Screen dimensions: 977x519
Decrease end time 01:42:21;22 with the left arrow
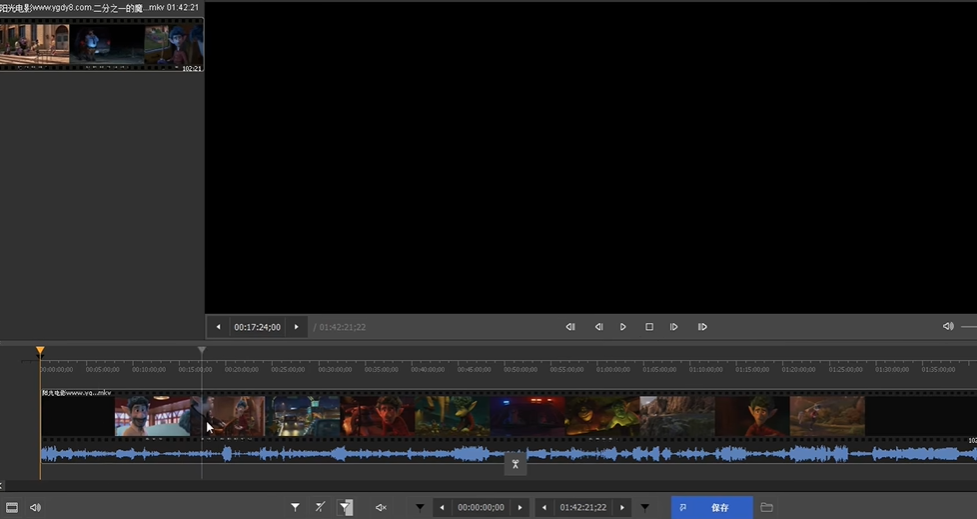click(544, 507)
